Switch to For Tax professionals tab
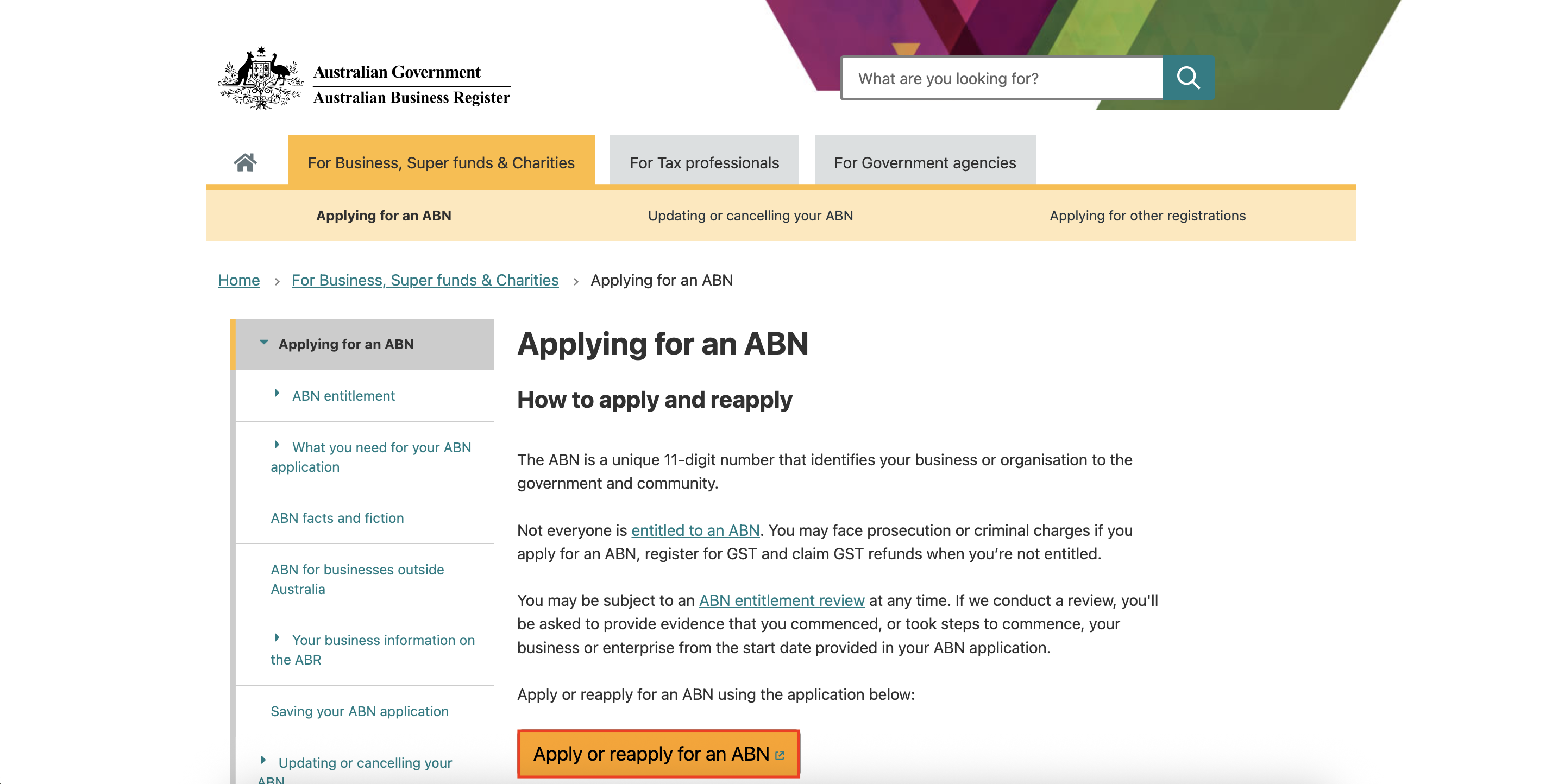This screenshot has width=1558, height=784. pyautogui.click(x=703, y=162)
